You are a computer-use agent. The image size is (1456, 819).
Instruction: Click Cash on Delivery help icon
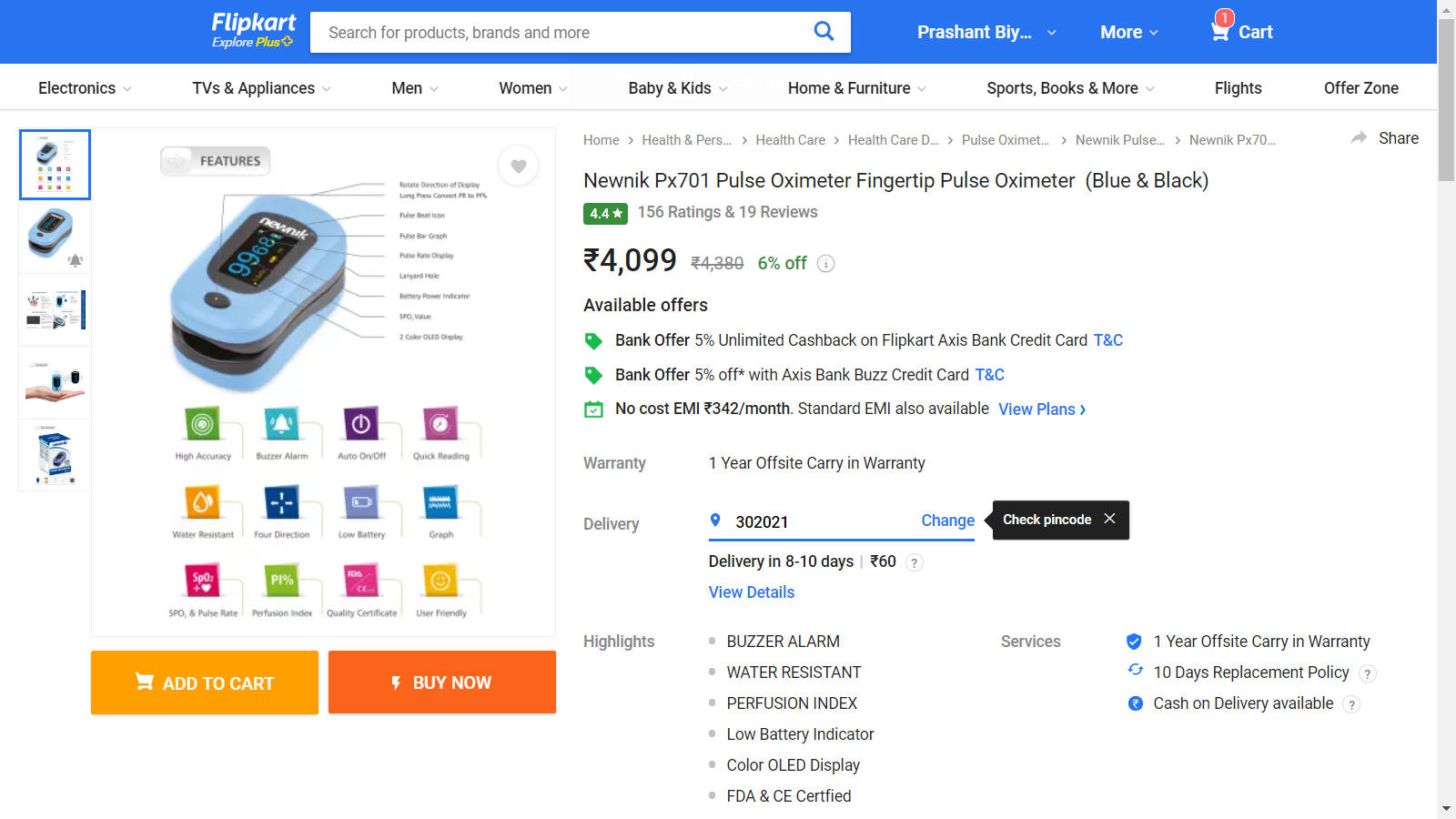point(1351,704)
